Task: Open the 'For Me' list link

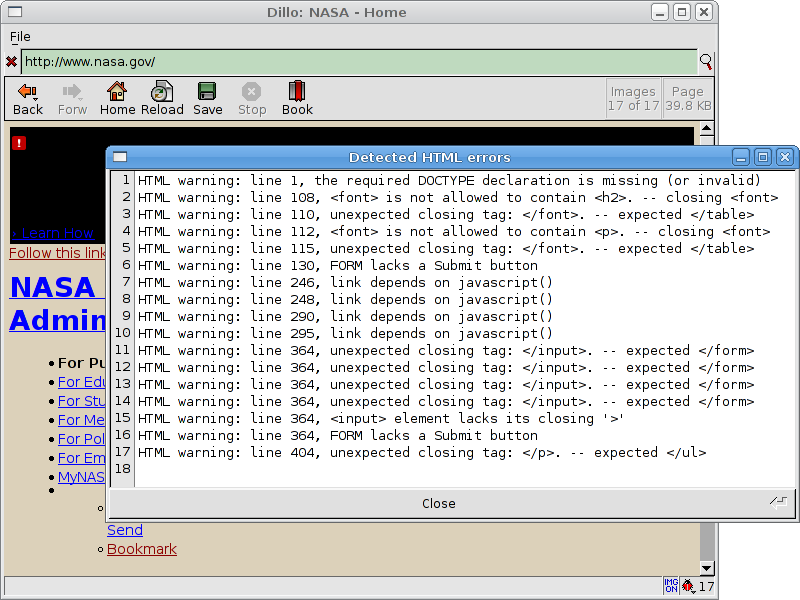Action: tap(81, 420)
